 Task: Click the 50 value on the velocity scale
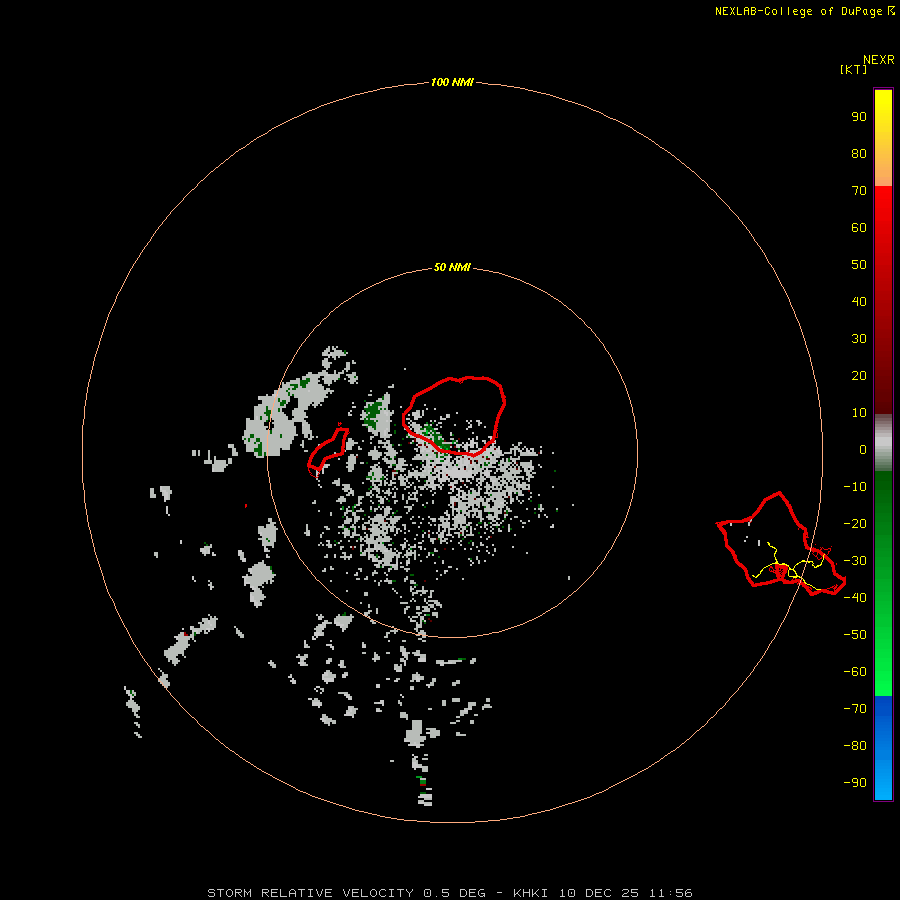click(859, 265)
